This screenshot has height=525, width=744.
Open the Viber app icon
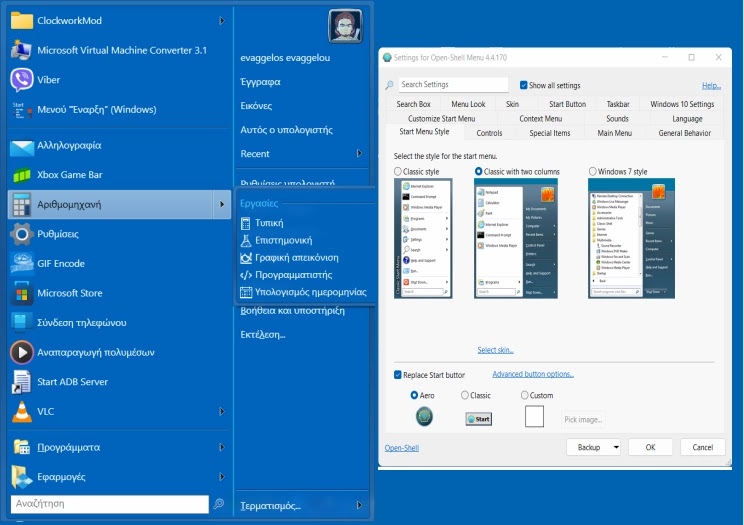click(x=21, y=80)
